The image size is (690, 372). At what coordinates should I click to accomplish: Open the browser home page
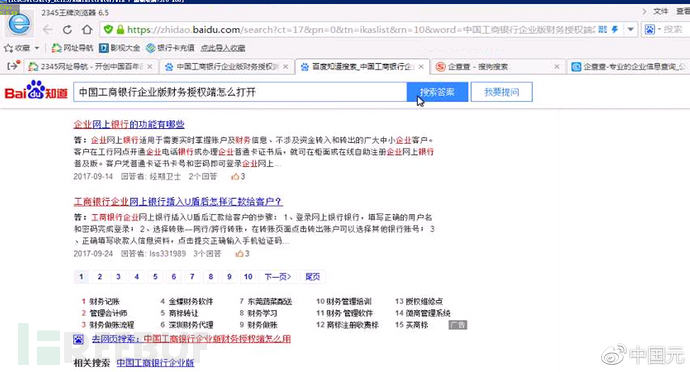[x=87, y=29]
